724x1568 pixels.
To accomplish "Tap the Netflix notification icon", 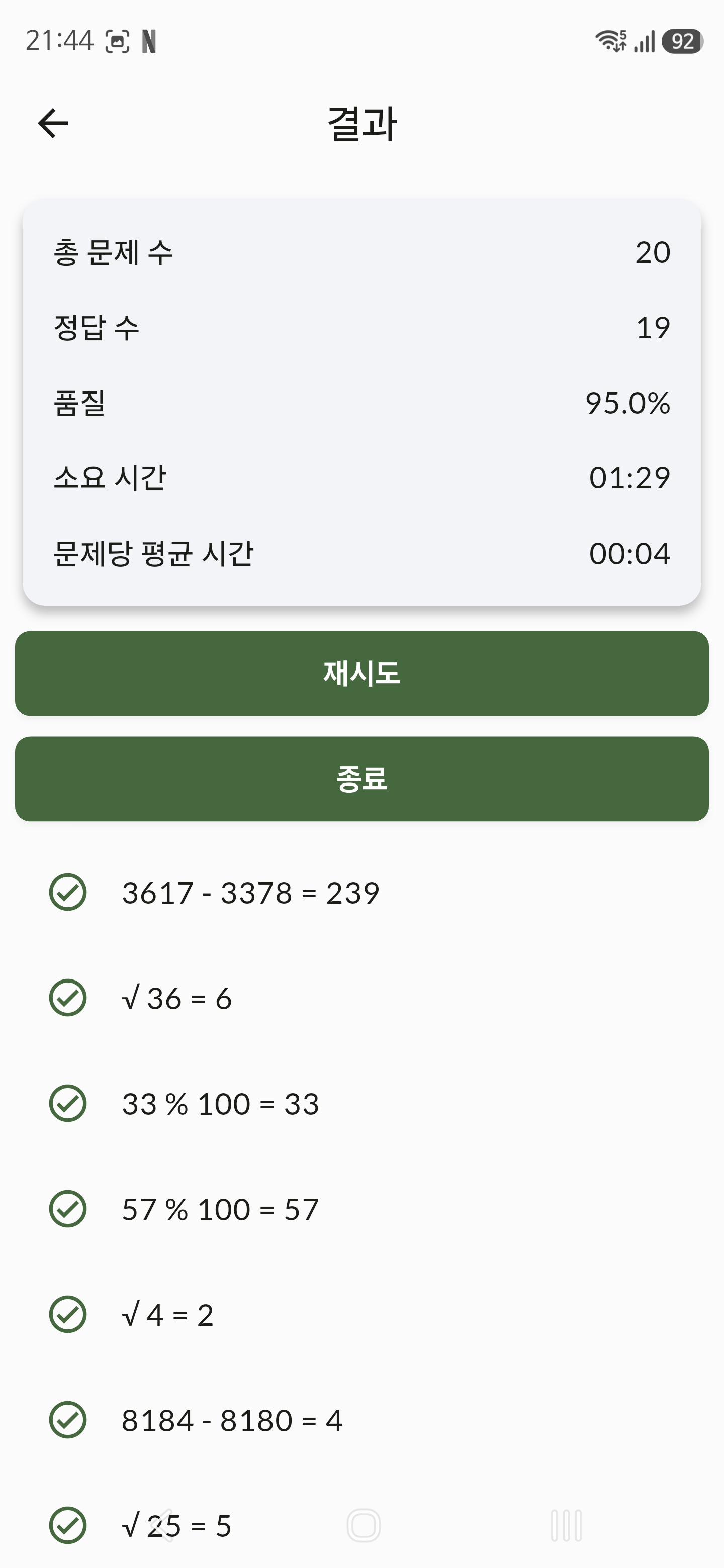I will click(x=149, y=41).
